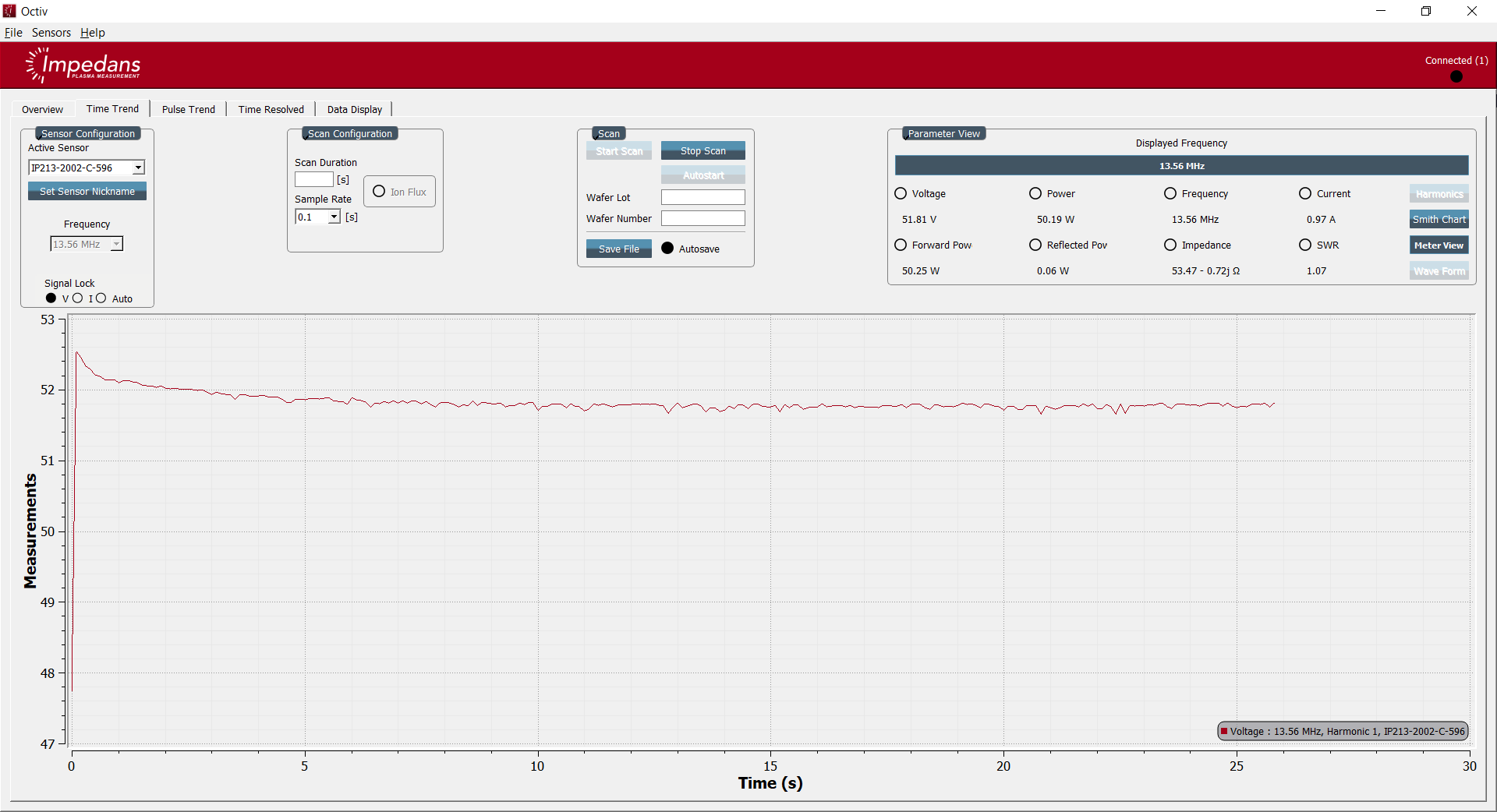Expand the Sample Rate dropdown
The width and height of the screenshot is (1497, 812).
point(334,217)
